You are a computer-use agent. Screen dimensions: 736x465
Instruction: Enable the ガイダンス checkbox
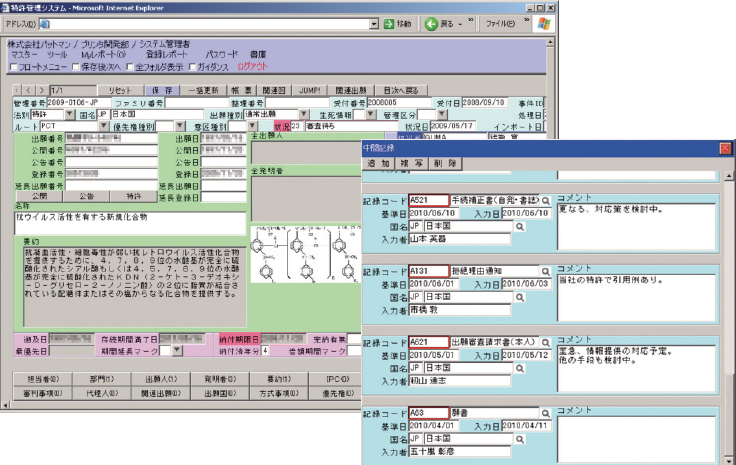click(192, 67)
